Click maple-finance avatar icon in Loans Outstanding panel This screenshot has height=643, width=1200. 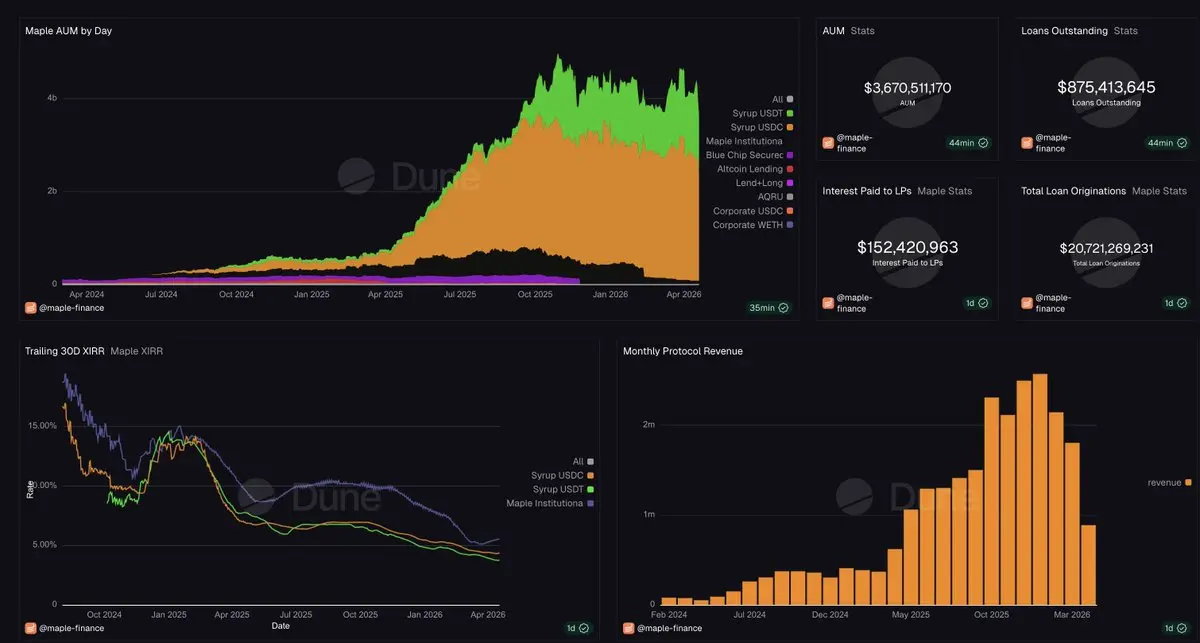coord(1027,143)
